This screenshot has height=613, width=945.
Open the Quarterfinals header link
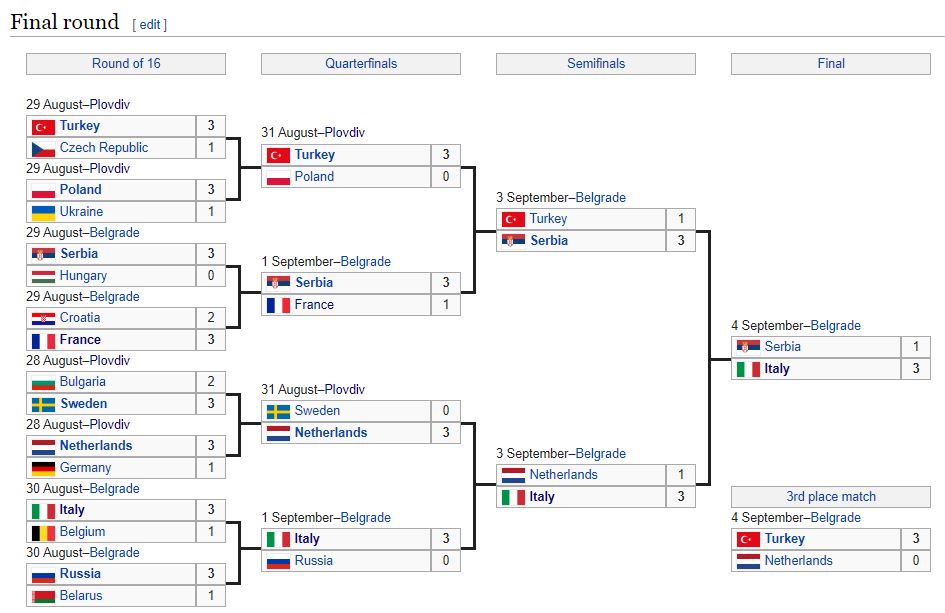point(361,63)
